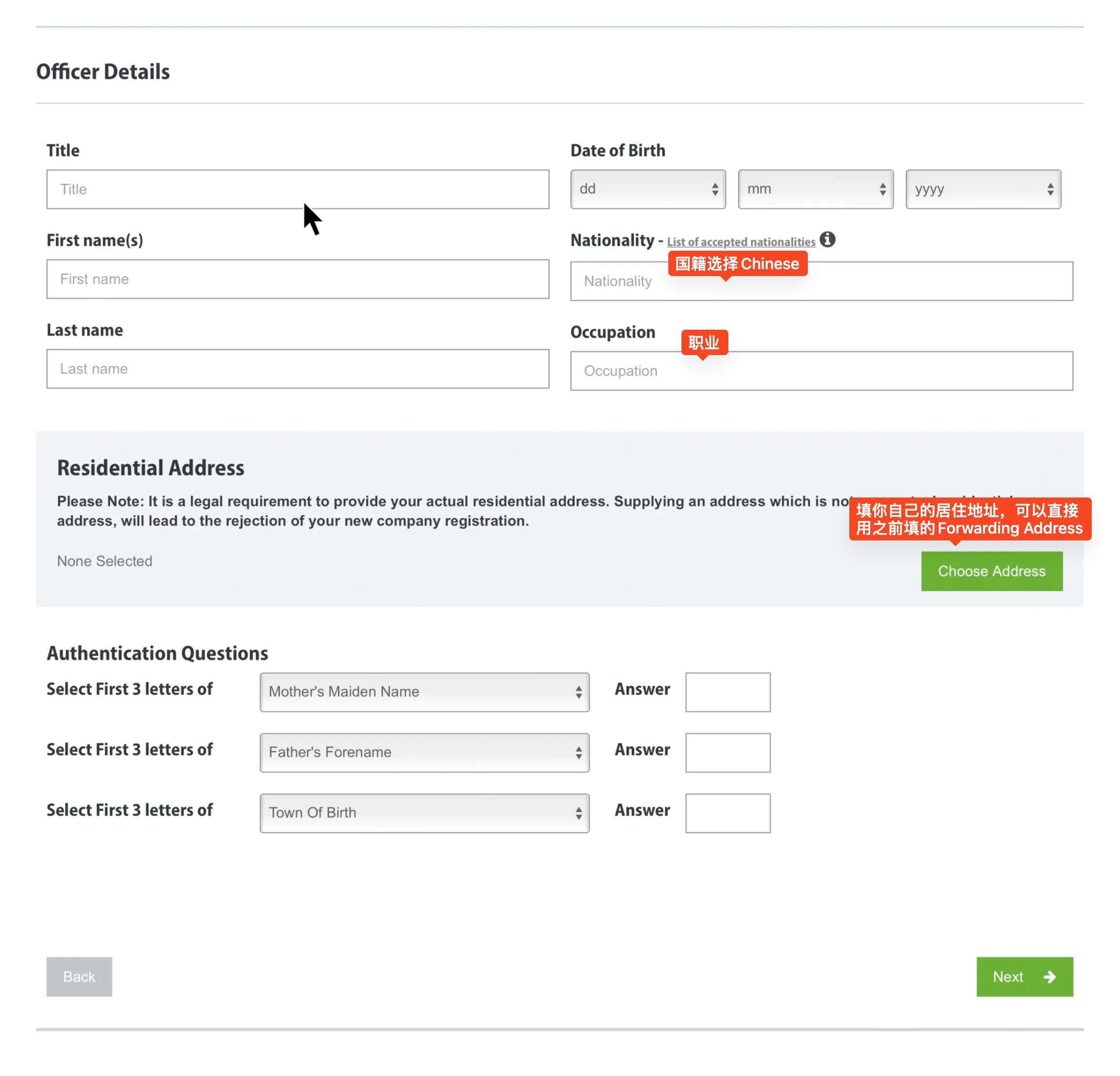Click the Mother's Maiden Name answer box
This screenshot has height=1076, width=1120.
click(727, 692)
